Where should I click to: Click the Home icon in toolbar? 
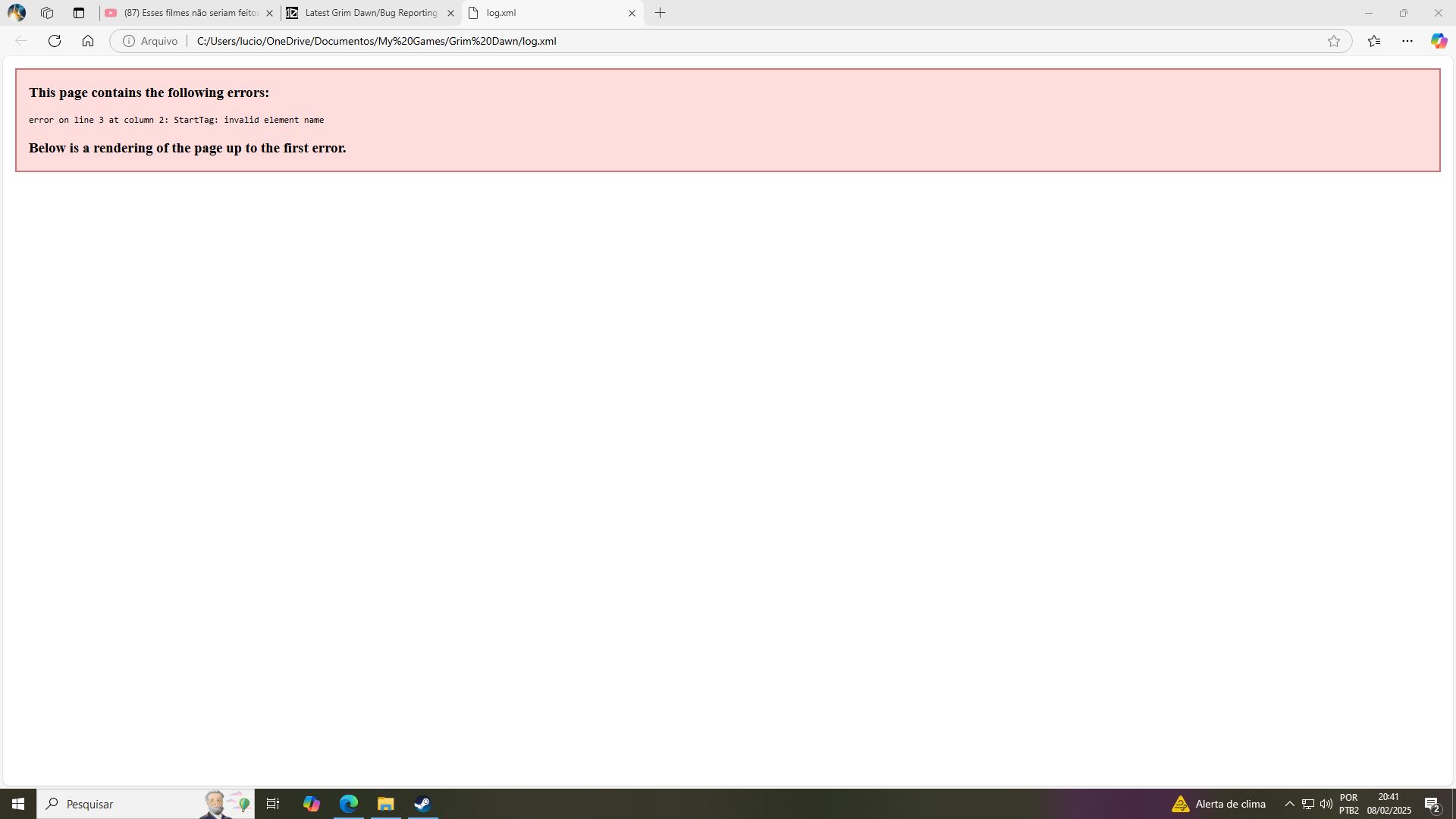point(88,41)
